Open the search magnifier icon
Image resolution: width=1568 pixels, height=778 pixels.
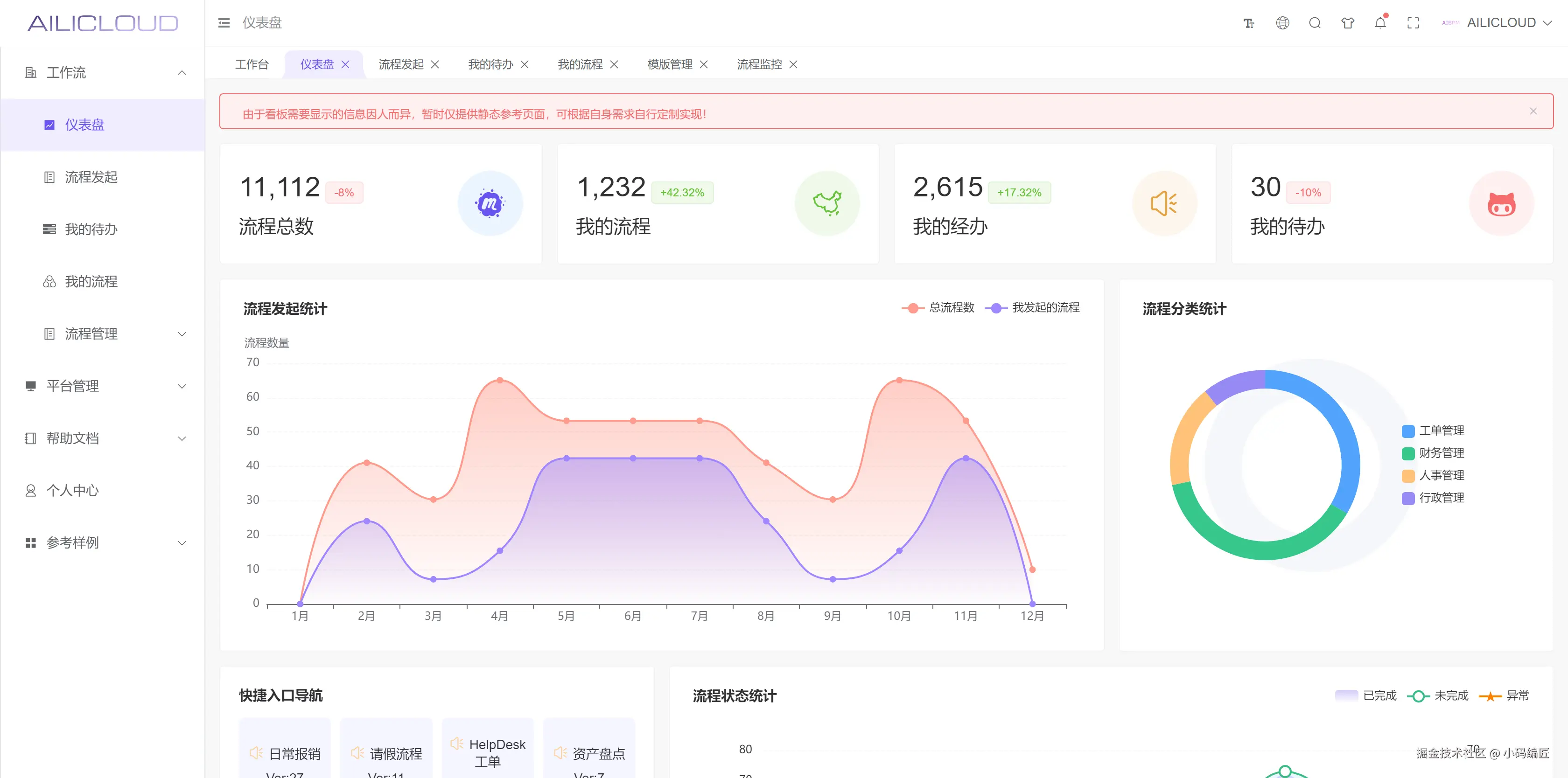tap(1314, 23)
